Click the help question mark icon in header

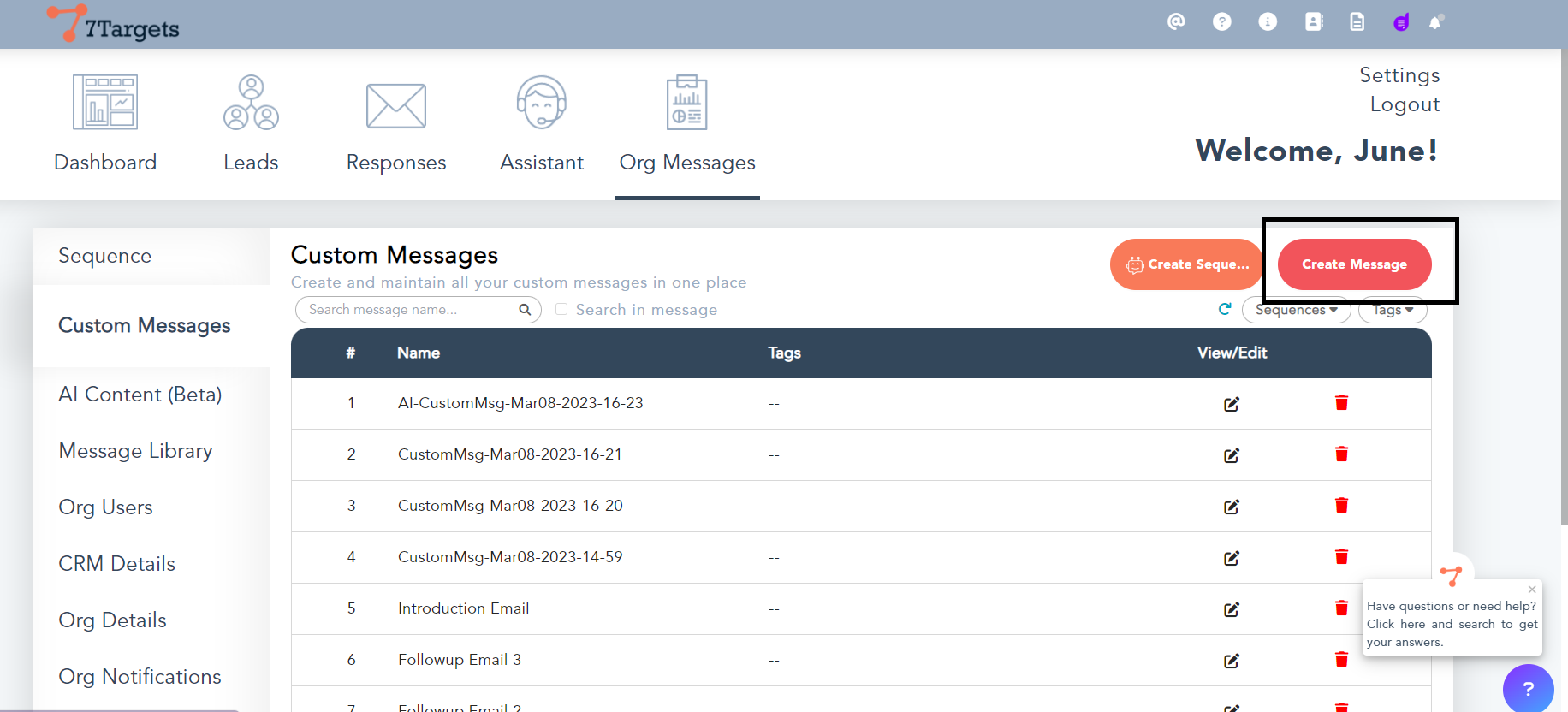point(1221,22)
